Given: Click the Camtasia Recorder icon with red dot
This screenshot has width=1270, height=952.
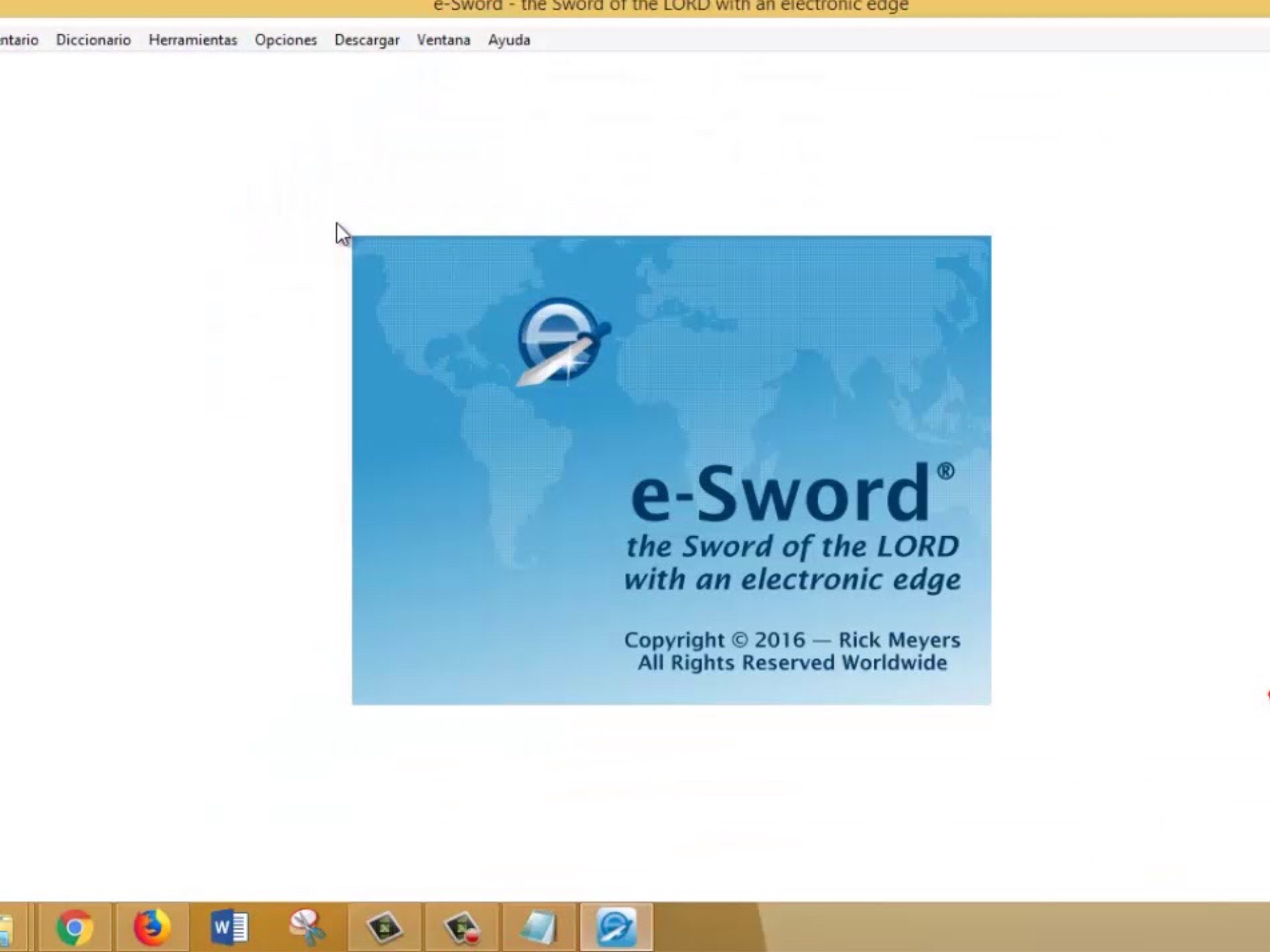Looking at the screenshot, I should coord(462,927).
